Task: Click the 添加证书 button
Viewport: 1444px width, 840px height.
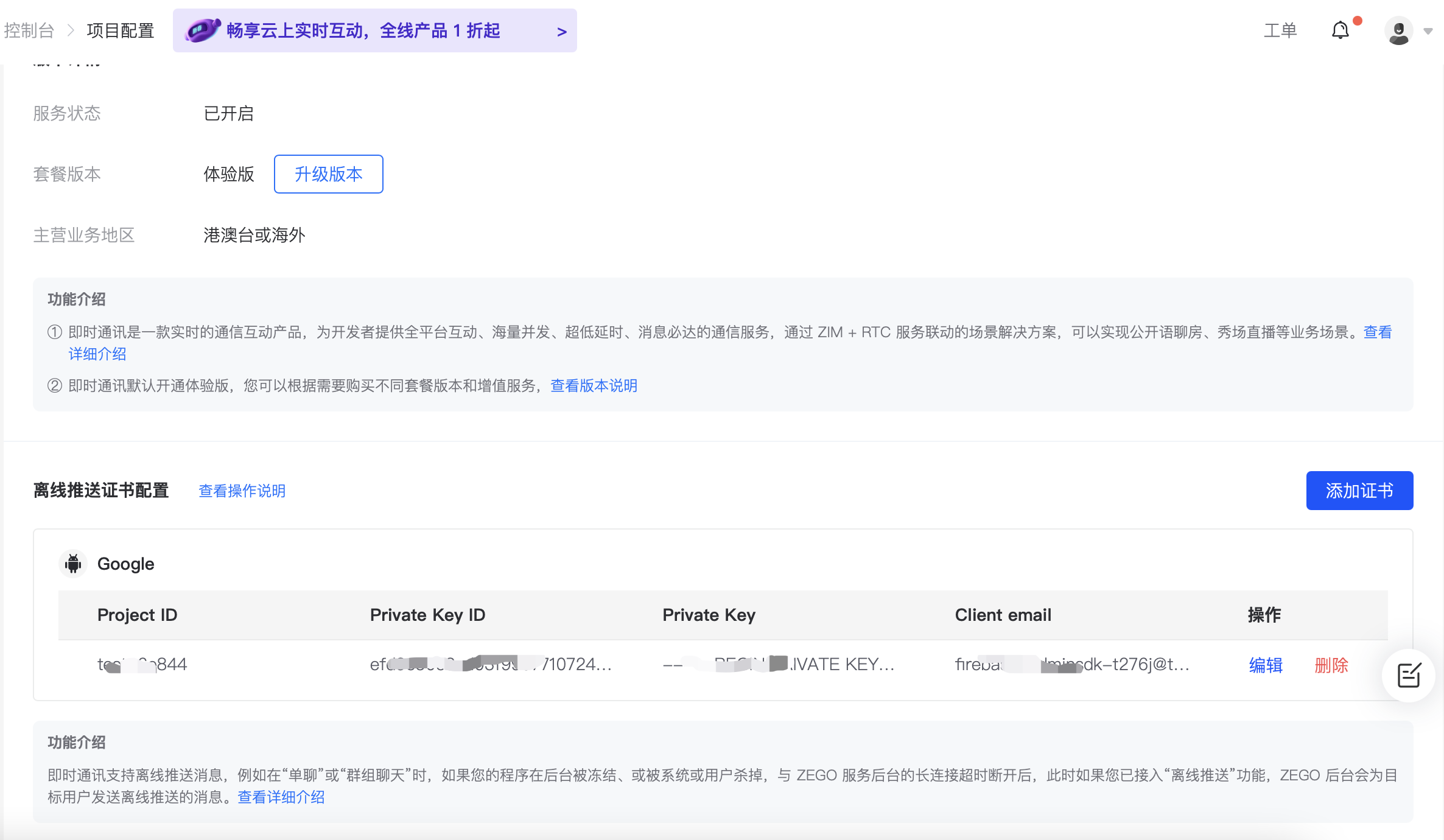Action: tap(1359, 491)
